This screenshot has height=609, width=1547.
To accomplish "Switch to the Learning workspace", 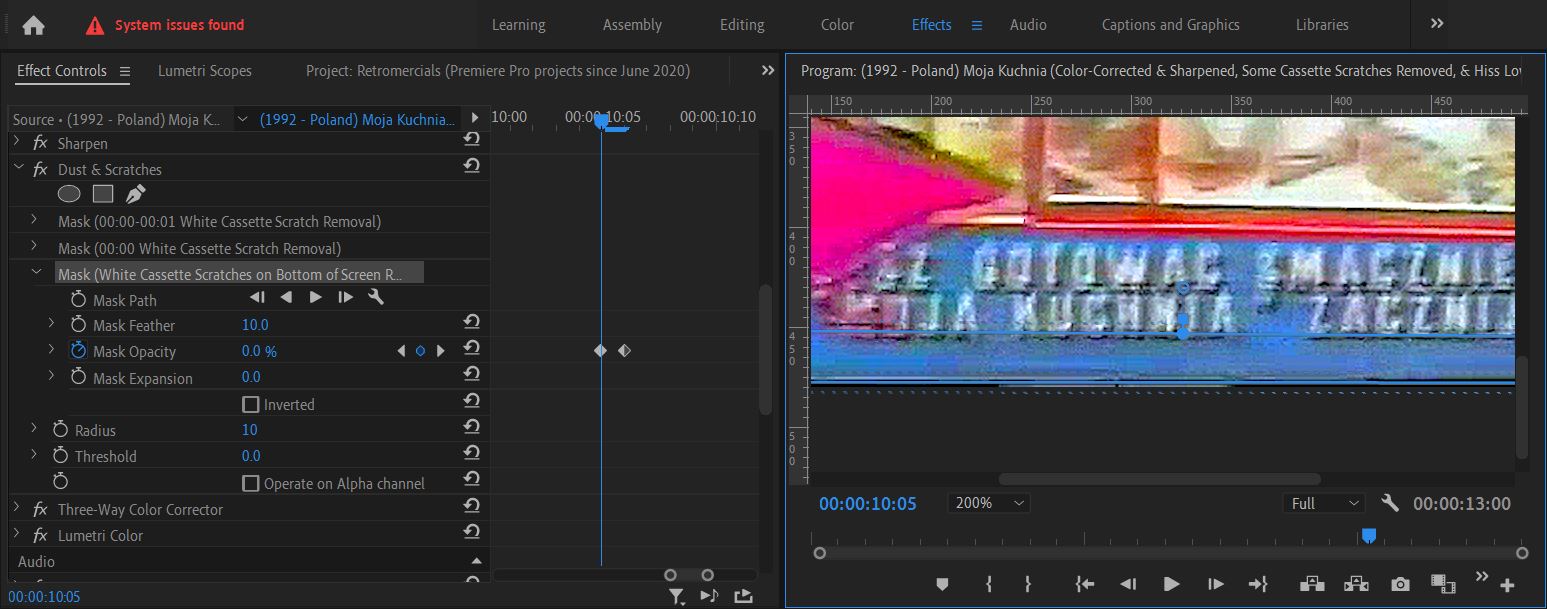I will pos(518,25).
